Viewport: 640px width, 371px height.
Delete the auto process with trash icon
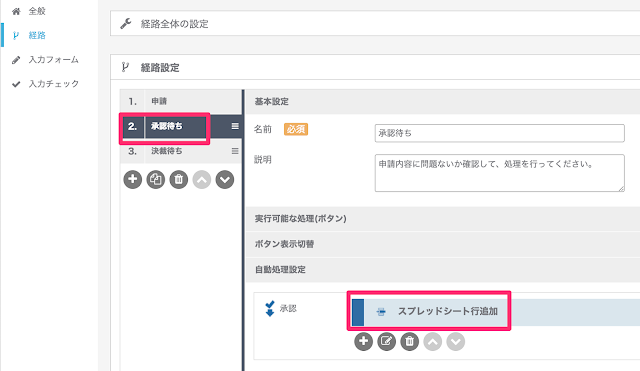pyautogui.click(x=410, y=341)
